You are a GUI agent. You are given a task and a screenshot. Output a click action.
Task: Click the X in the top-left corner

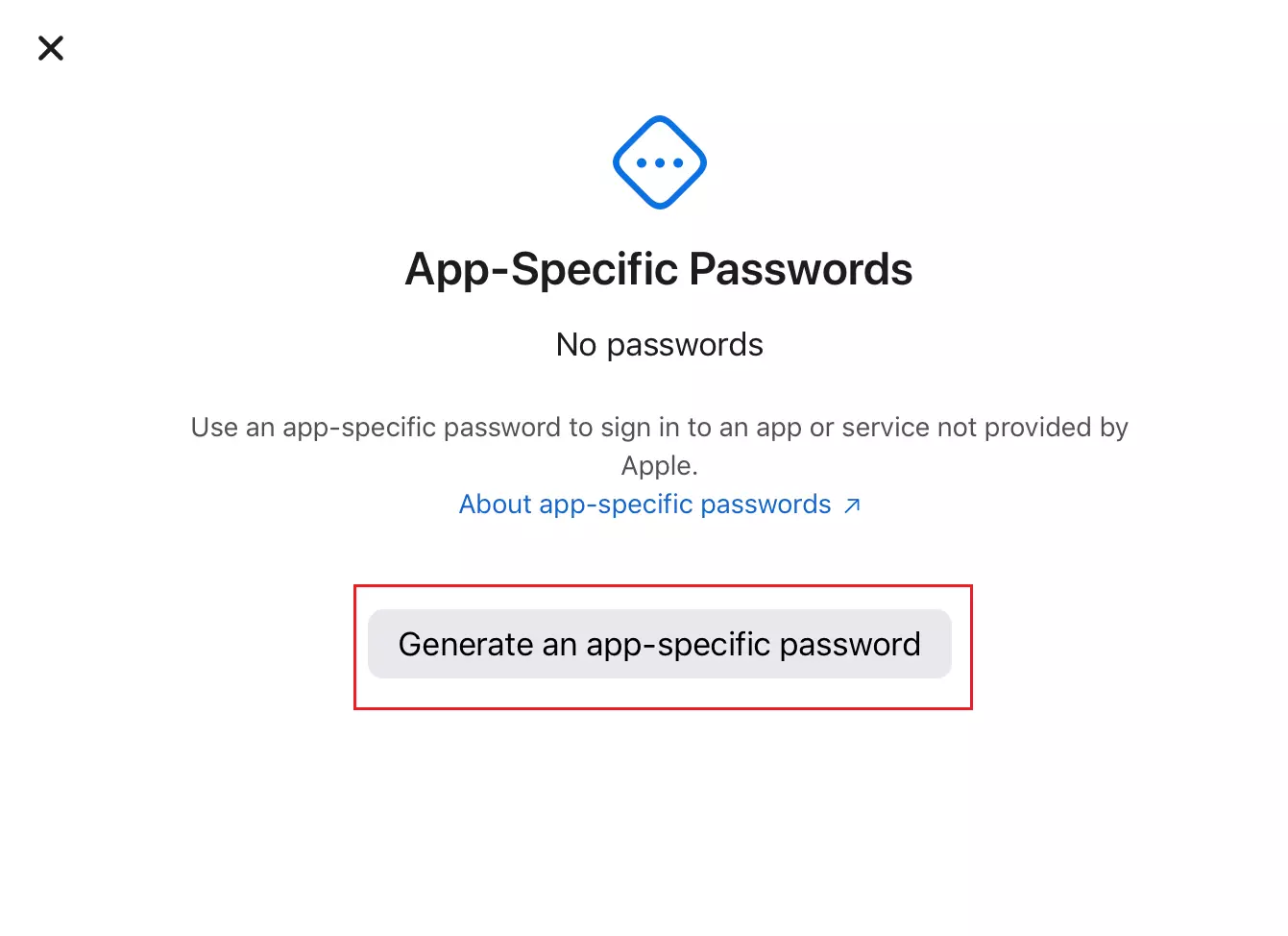[51, 48]
